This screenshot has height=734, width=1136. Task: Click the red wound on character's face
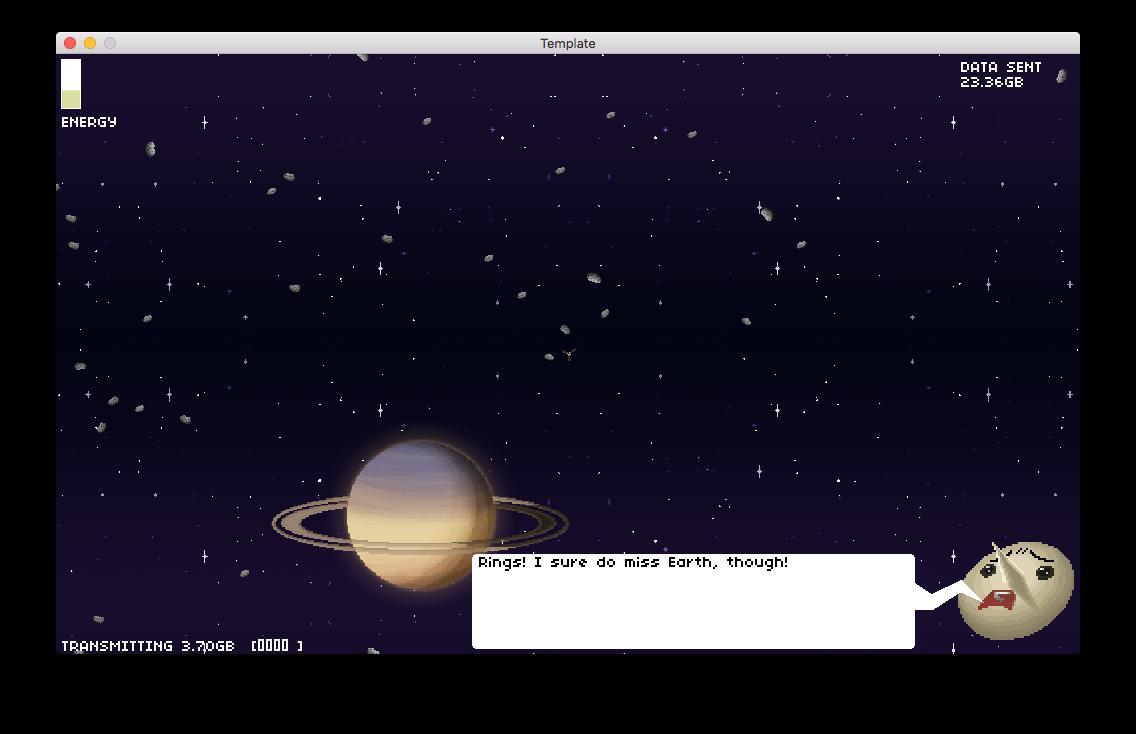point(997,600)
